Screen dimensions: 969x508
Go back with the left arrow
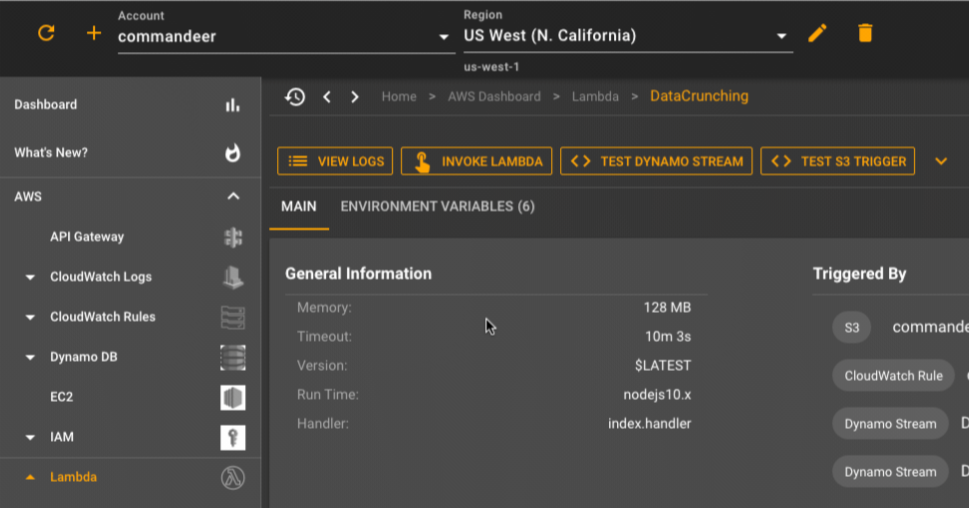327,96
